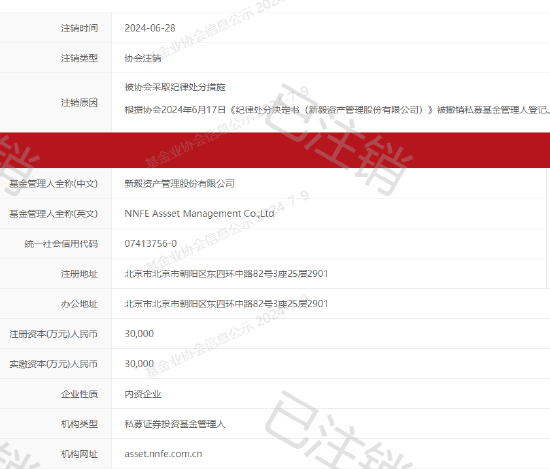Select the paid-in capital value 30,000
The width and height of the screenshot is (550, 469).
(x=139, y=364)
